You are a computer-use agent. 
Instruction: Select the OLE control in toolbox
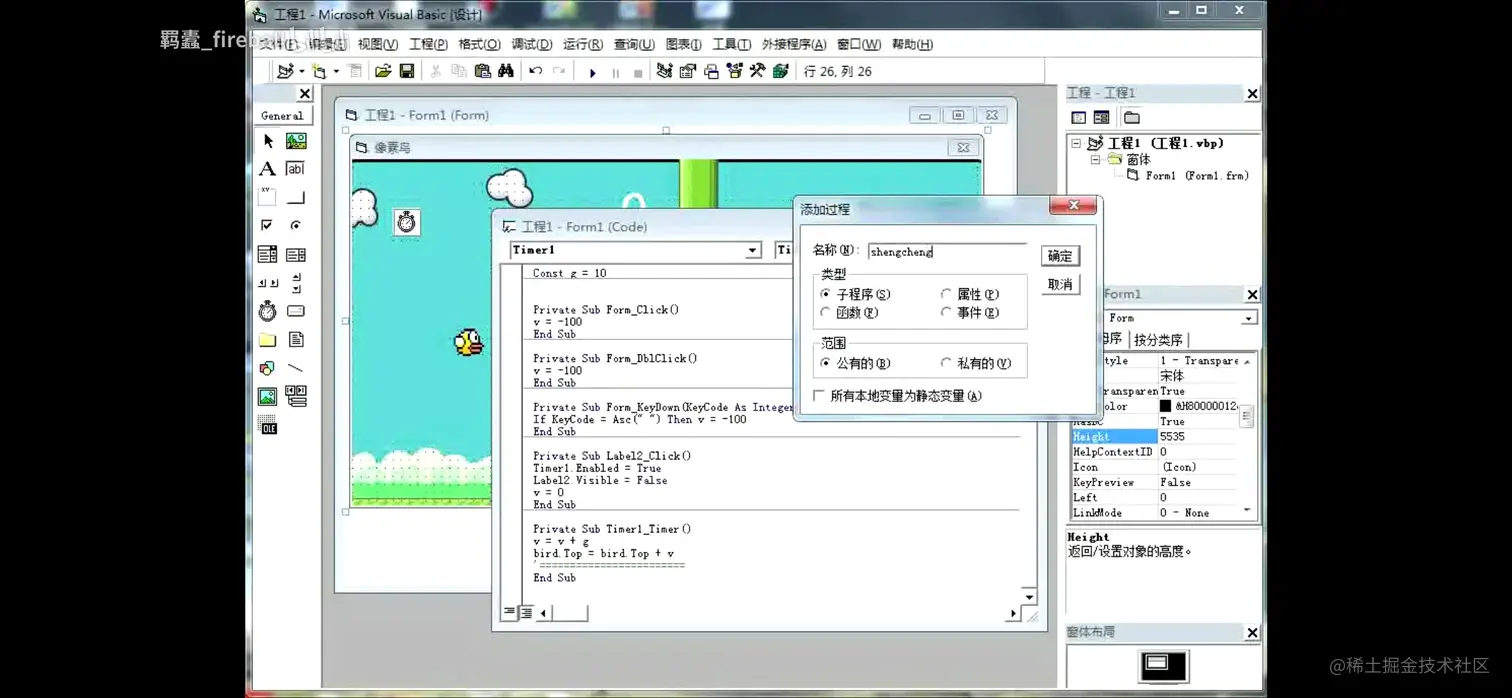pyautogui.click(x=268, y=426)
